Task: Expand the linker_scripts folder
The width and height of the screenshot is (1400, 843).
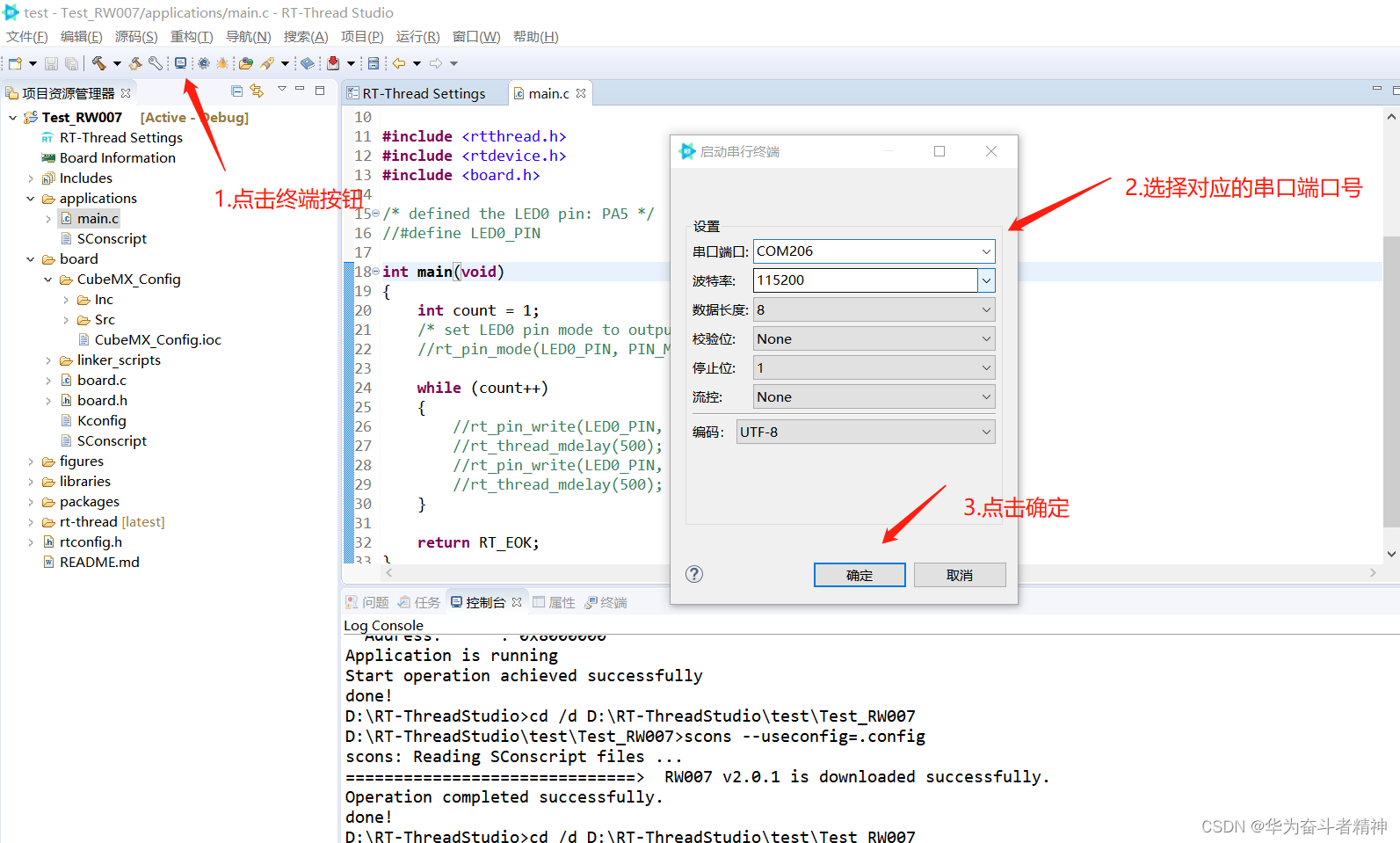Action: tap(47, 360)
